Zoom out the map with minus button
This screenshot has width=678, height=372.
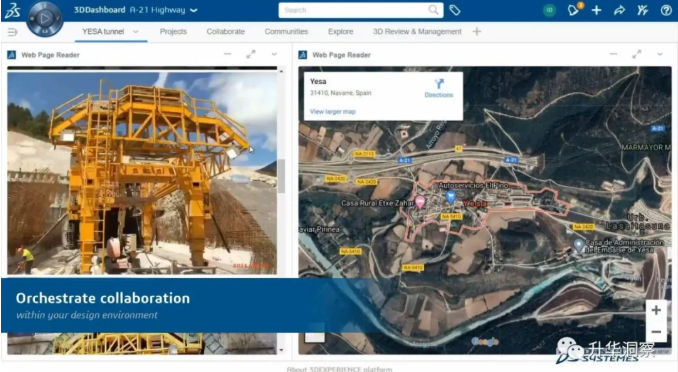tap(656, 332)
